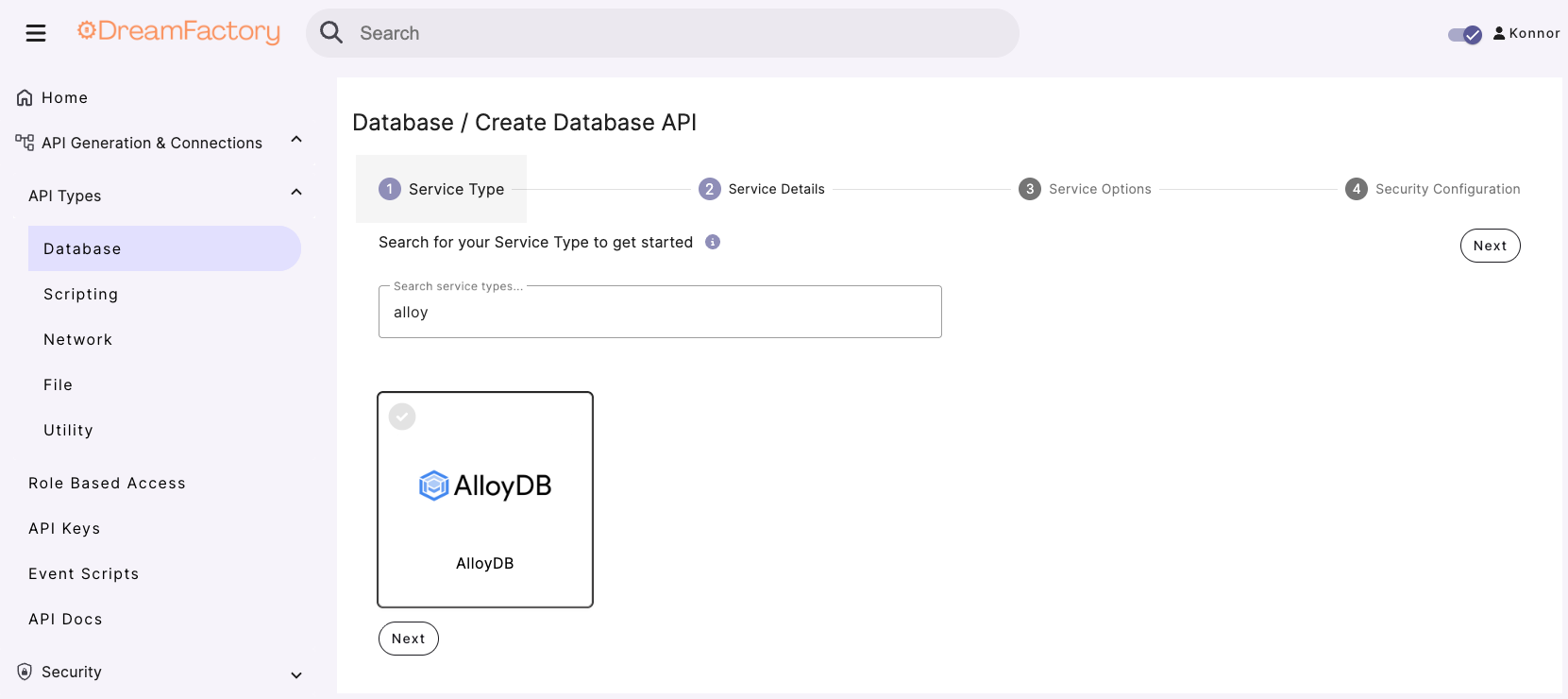Click the API Types label
Screen dimensions: 1568x699
(x=65, y=196)
